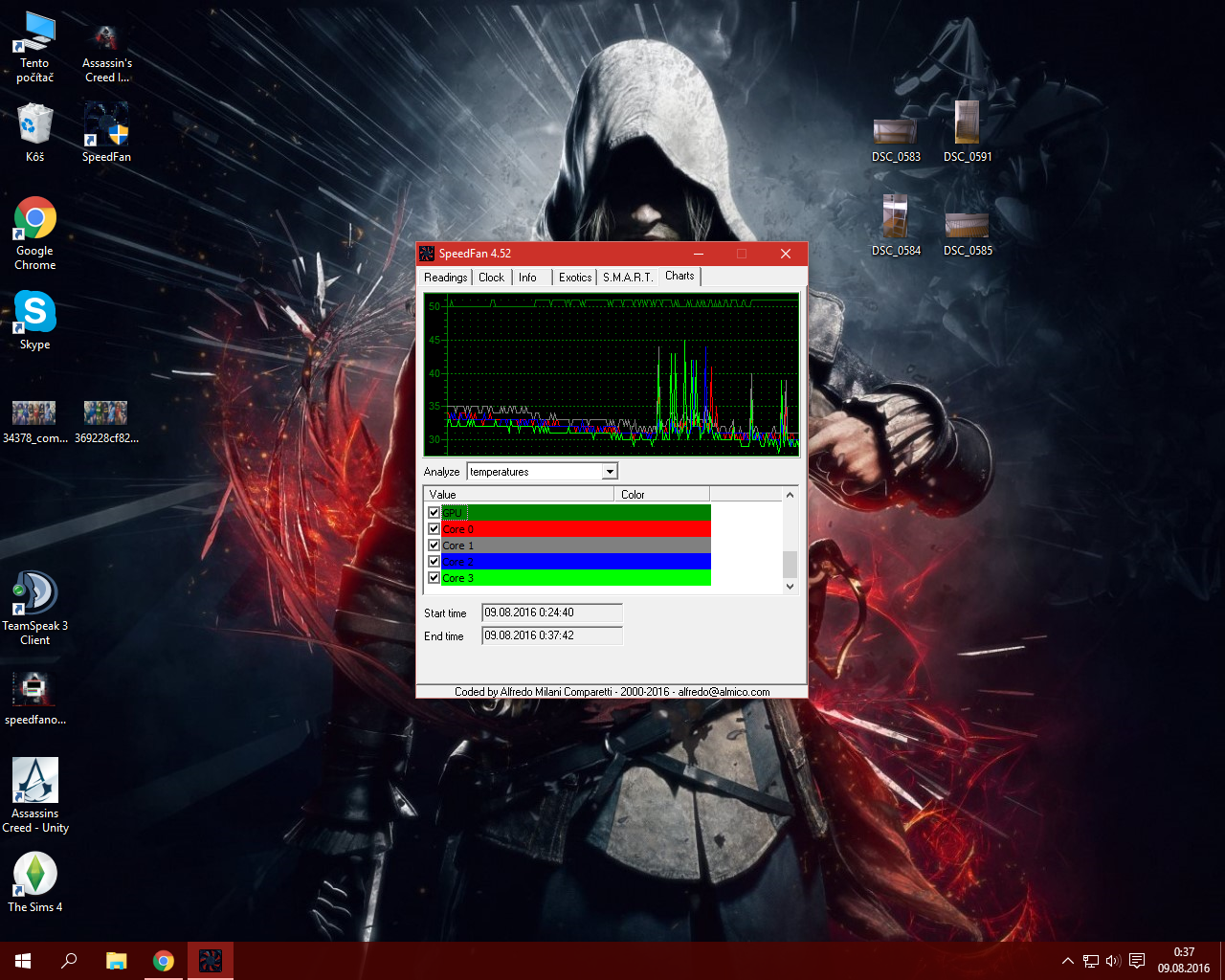Open File Explorer from the taskbar
This screenshot has width=1225, height=980.
click(116, 961)
